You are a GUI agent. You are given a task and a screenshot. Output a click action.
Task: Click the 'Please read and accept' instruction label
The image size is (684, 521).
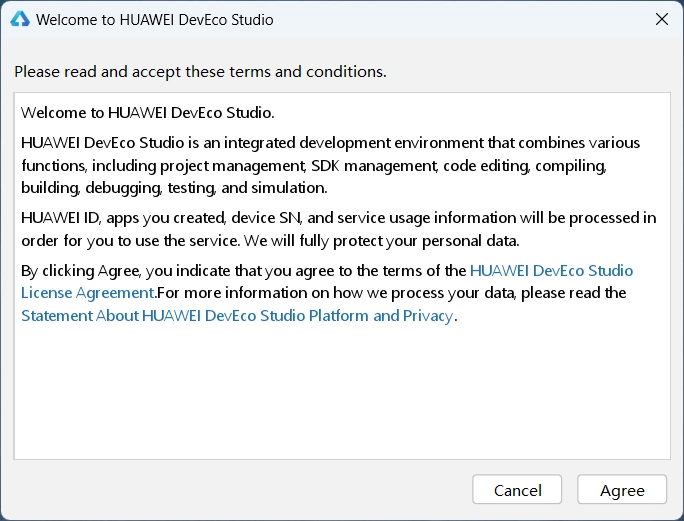coord(200,72)
